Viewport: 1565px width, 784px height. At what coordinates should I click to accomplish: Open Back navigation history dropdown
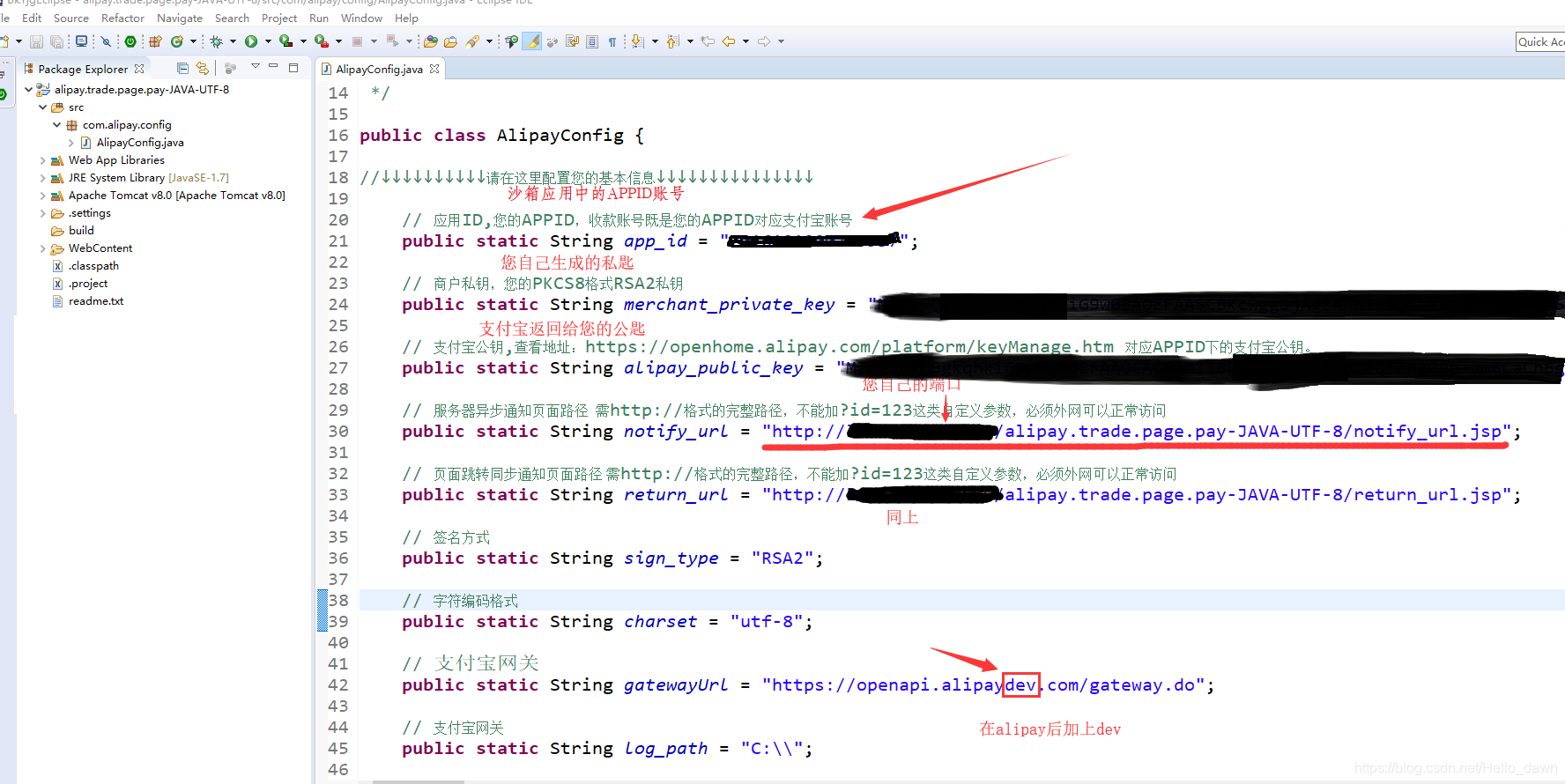coord(745,41)
